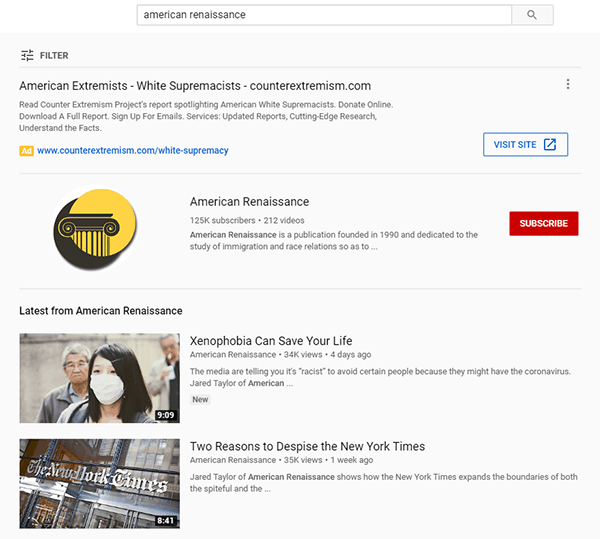Open 'Two Reasons to Despise the New York Times' title
This screenshot has height=539, width=600.
307,446
